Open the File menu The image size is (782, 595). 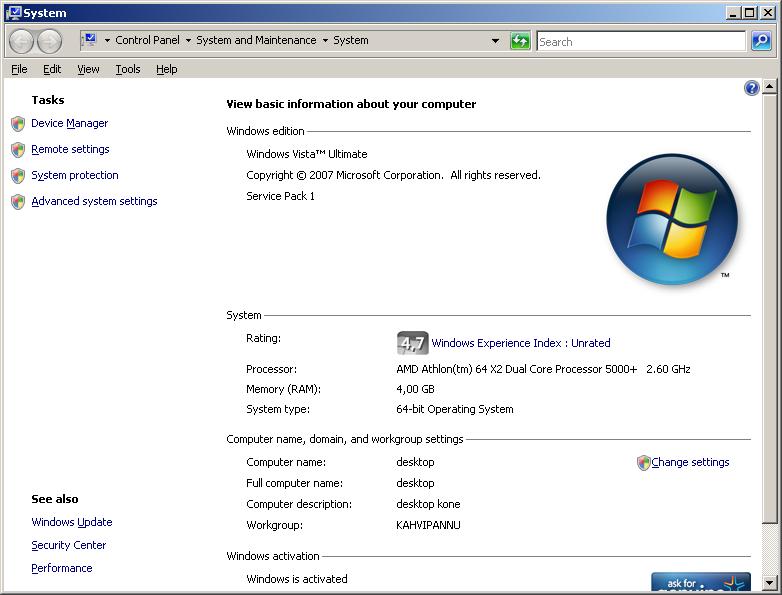19,69
